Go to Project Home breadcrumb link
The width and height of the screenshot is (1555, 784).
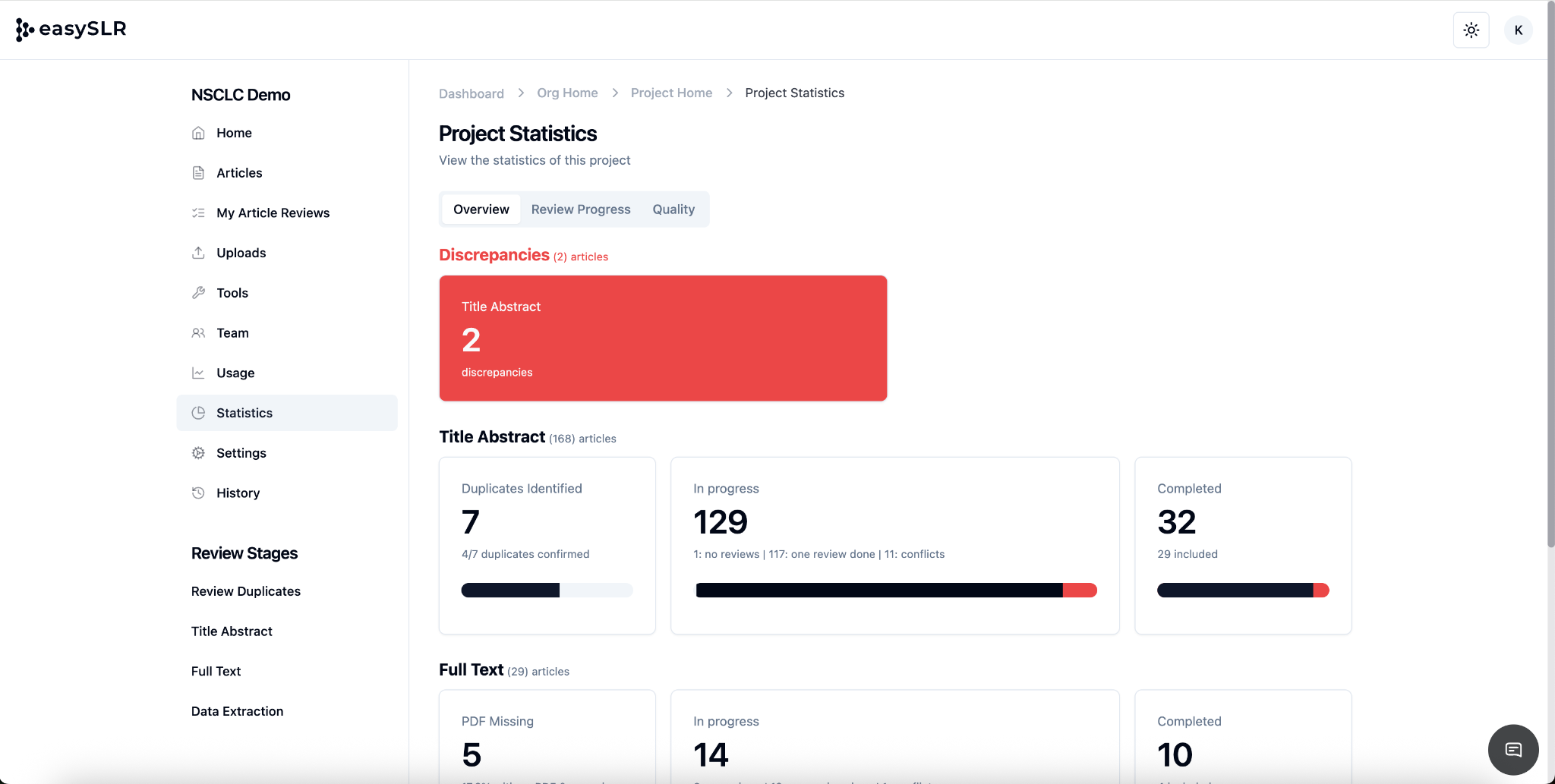[x=671, y=93]
